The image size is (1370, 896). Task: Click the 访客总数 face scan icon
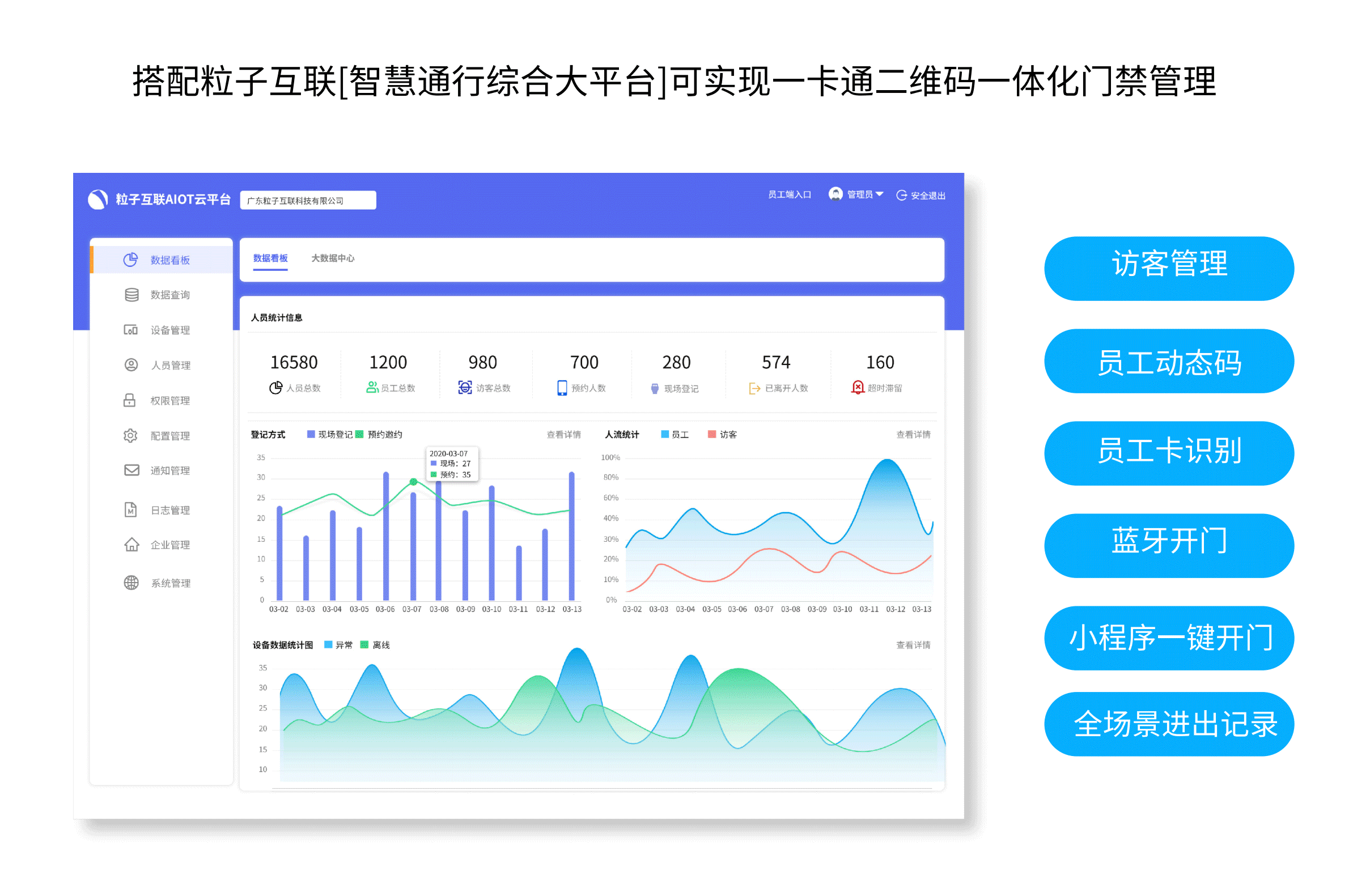[465, 387]
